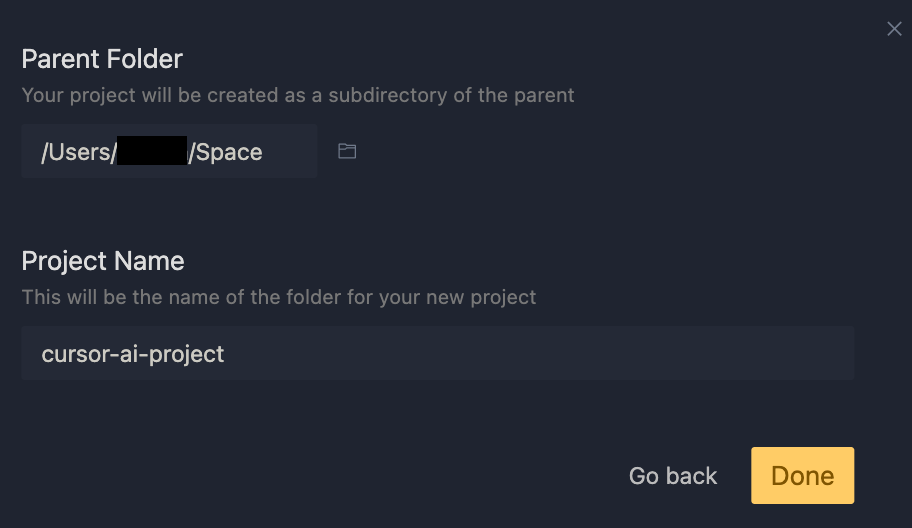The width and height of the screenshot is (912, 528).
Task: Click the "/Users/" portion of the path
Action: [x=79, y=152]
